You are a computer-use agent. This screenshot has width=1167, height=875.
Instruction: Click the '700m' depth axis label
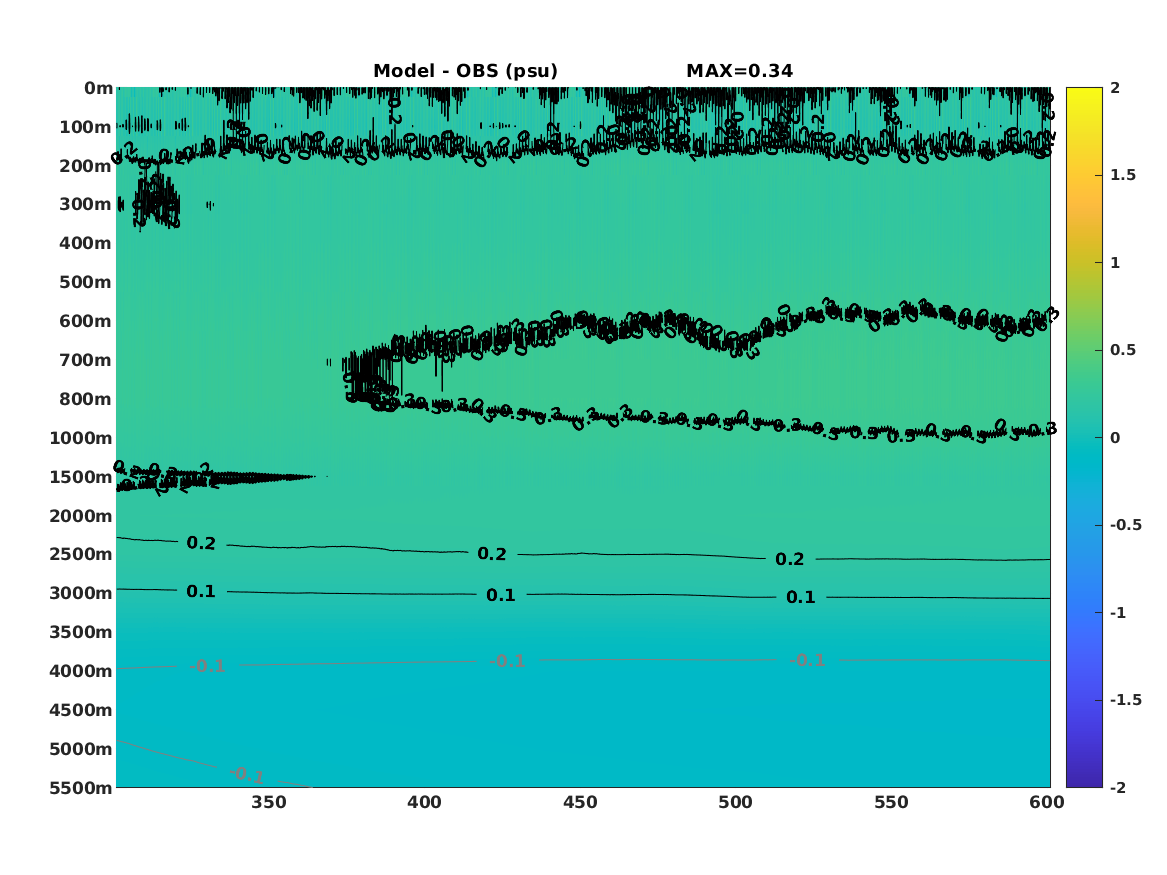[86, 360]
